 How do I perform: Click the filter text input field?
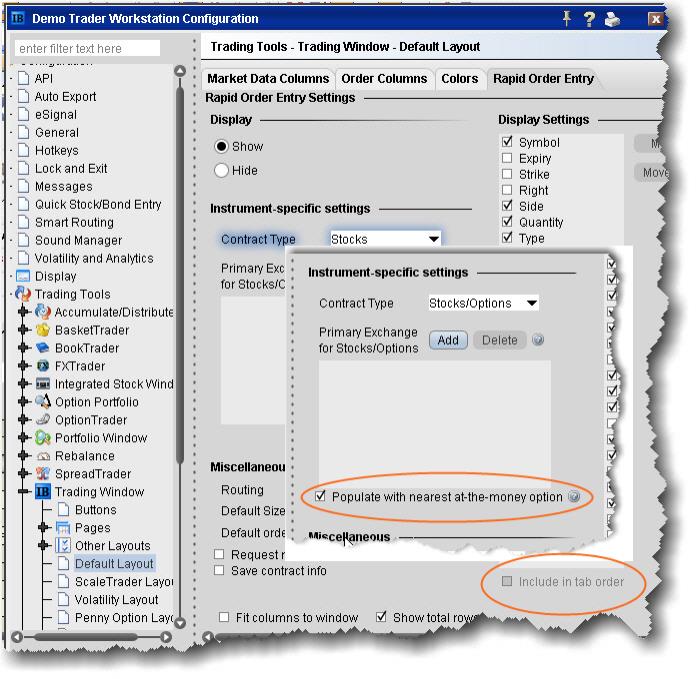point(87,48)
